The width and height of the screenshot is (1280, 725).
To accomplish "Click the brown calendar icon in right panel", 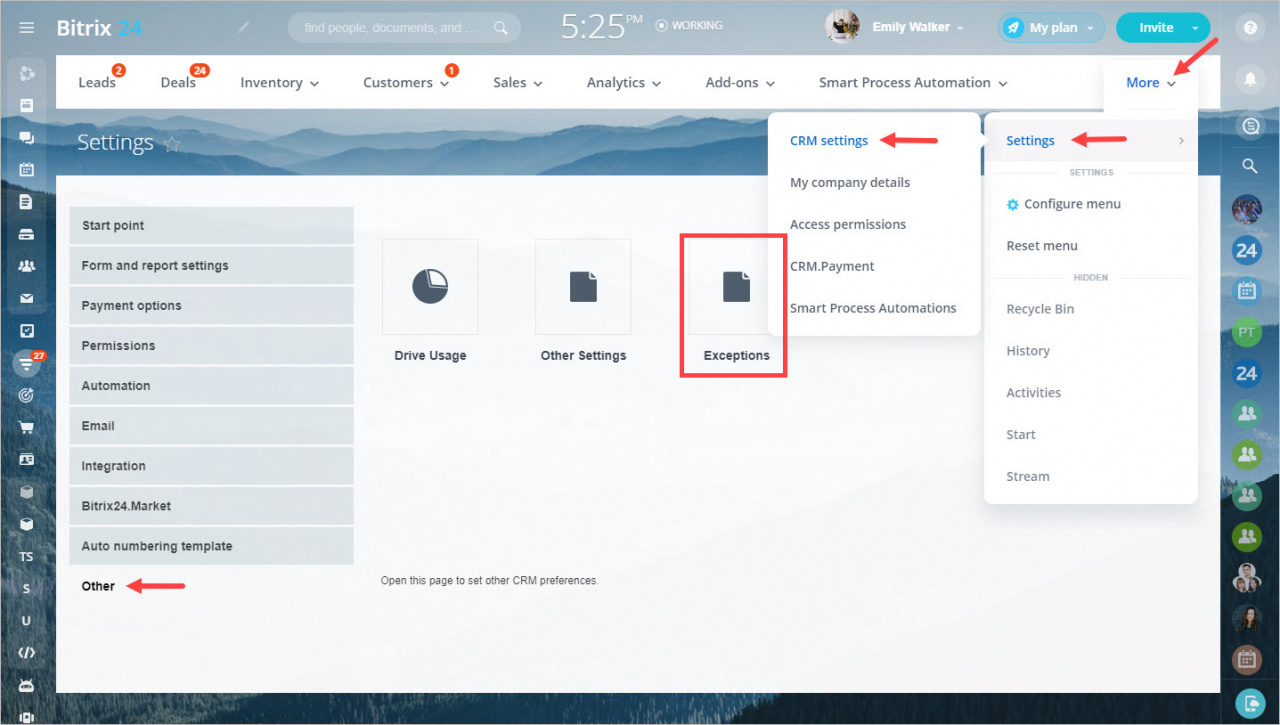I will tap(1246, 659).
